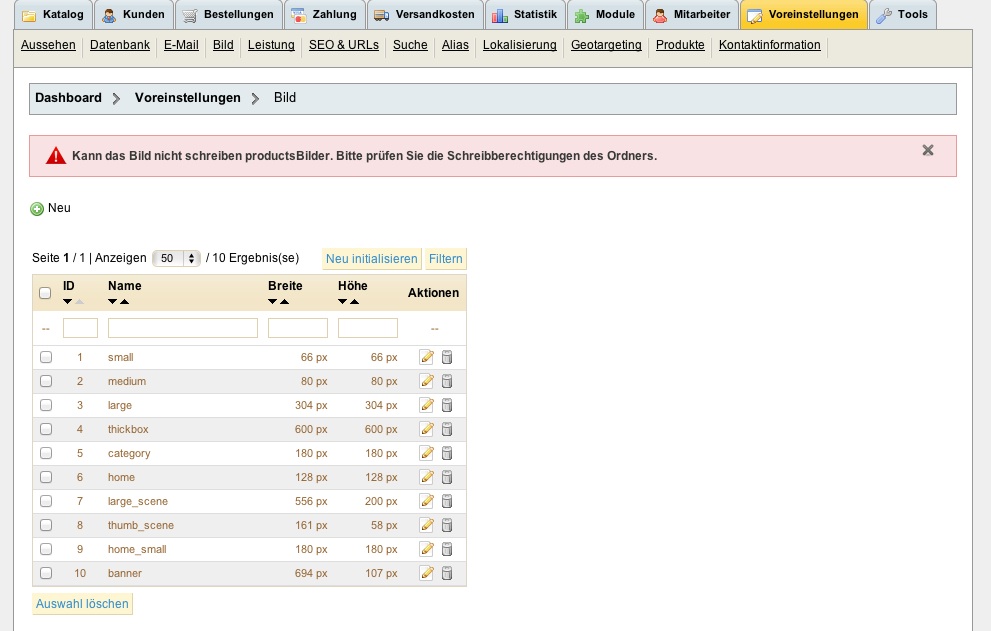991x631 pixels.
Task: Open the Tools tab
Action: [x=903, y=15]
